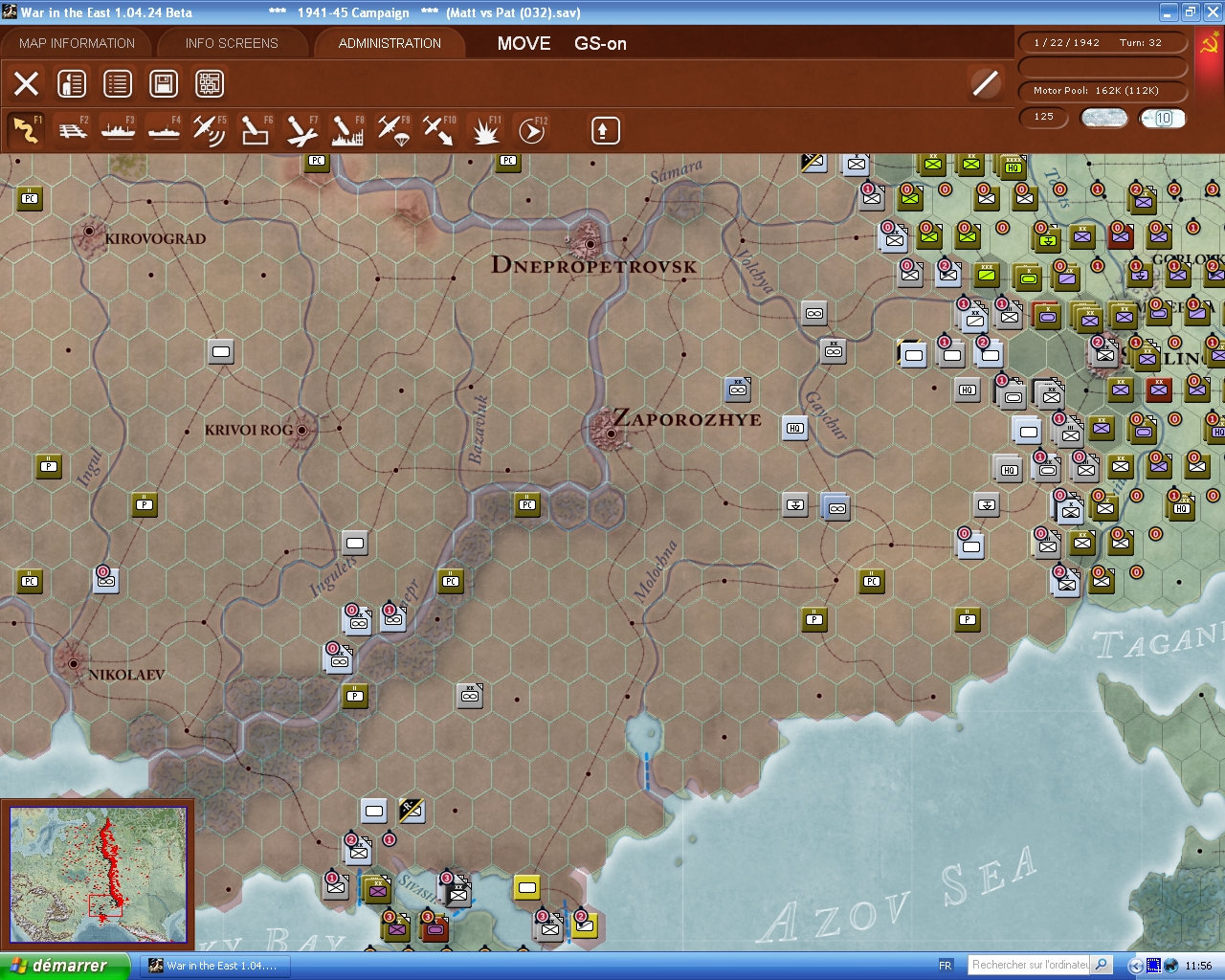Click the taskbar clock showing 11:56

point(1197,966)
